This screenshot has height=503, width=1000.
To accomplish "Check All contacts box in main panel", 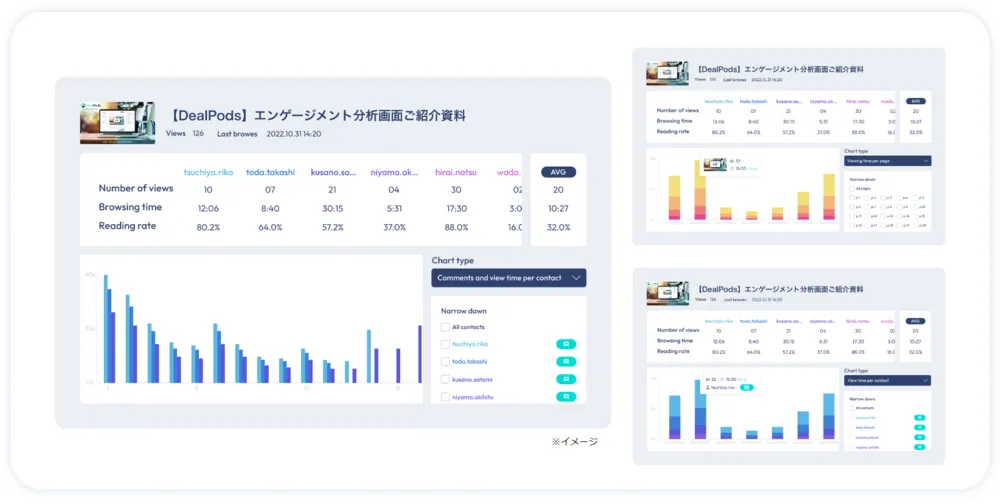I will pos(445,327).
